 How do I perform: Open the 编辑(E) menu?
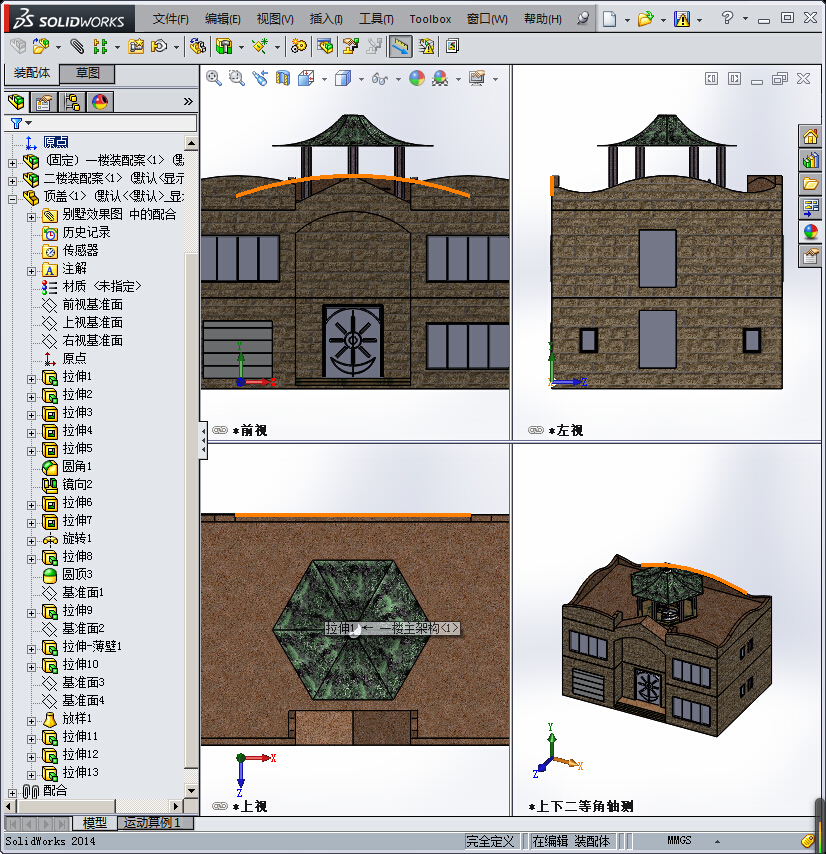tap(222, 19)
